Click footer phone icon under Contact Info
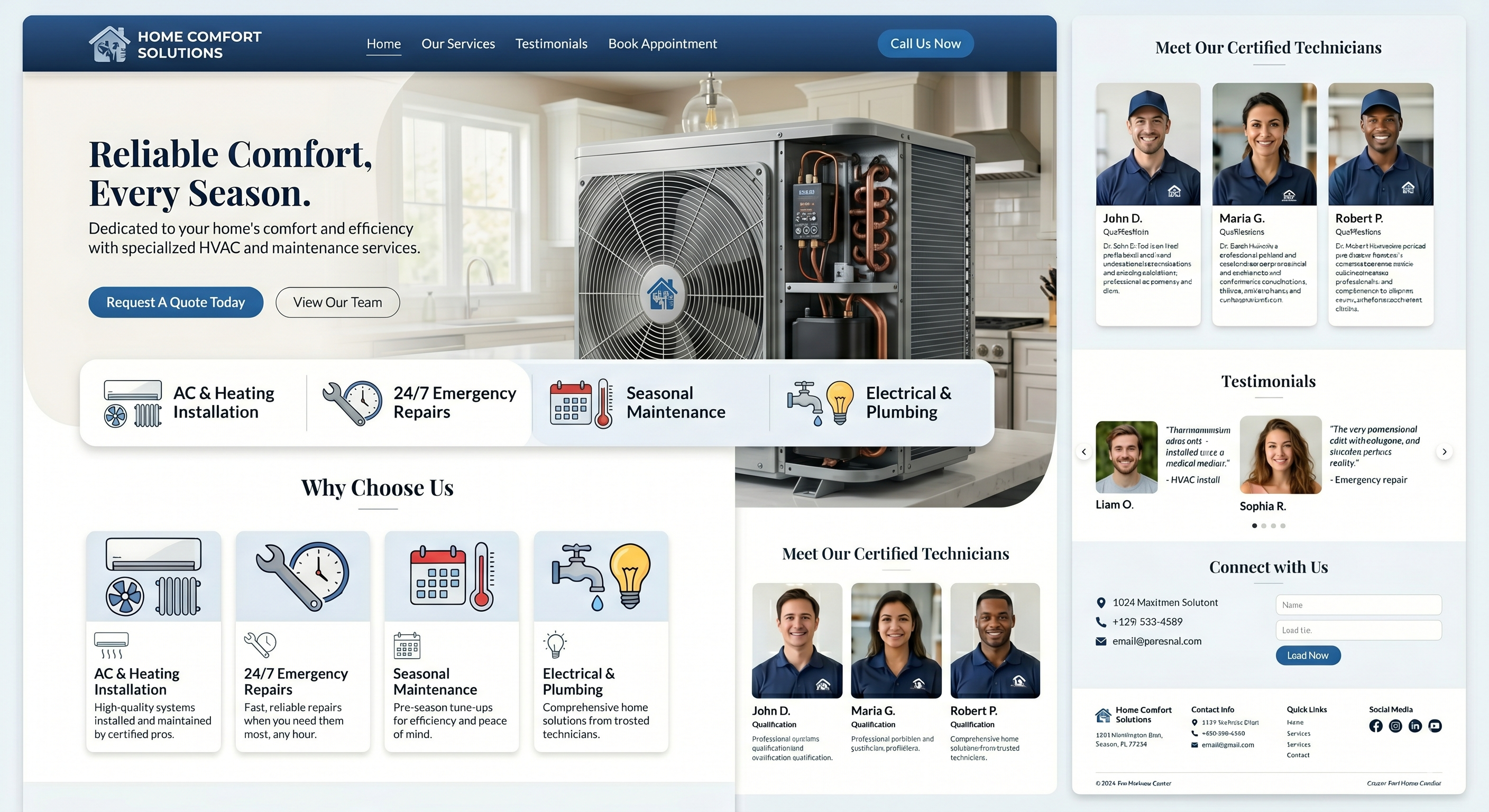The image size is (1489, 812). tap(1195, 733)
